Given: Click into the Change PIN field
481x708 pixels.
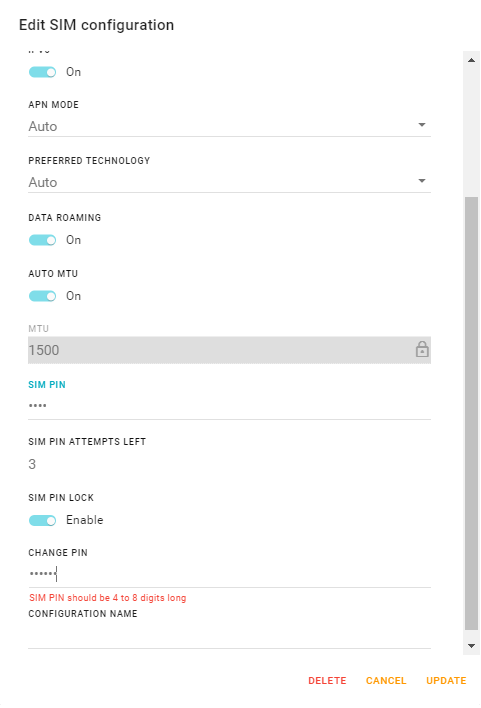Looking at the screenshot, I should pos(229,574).
